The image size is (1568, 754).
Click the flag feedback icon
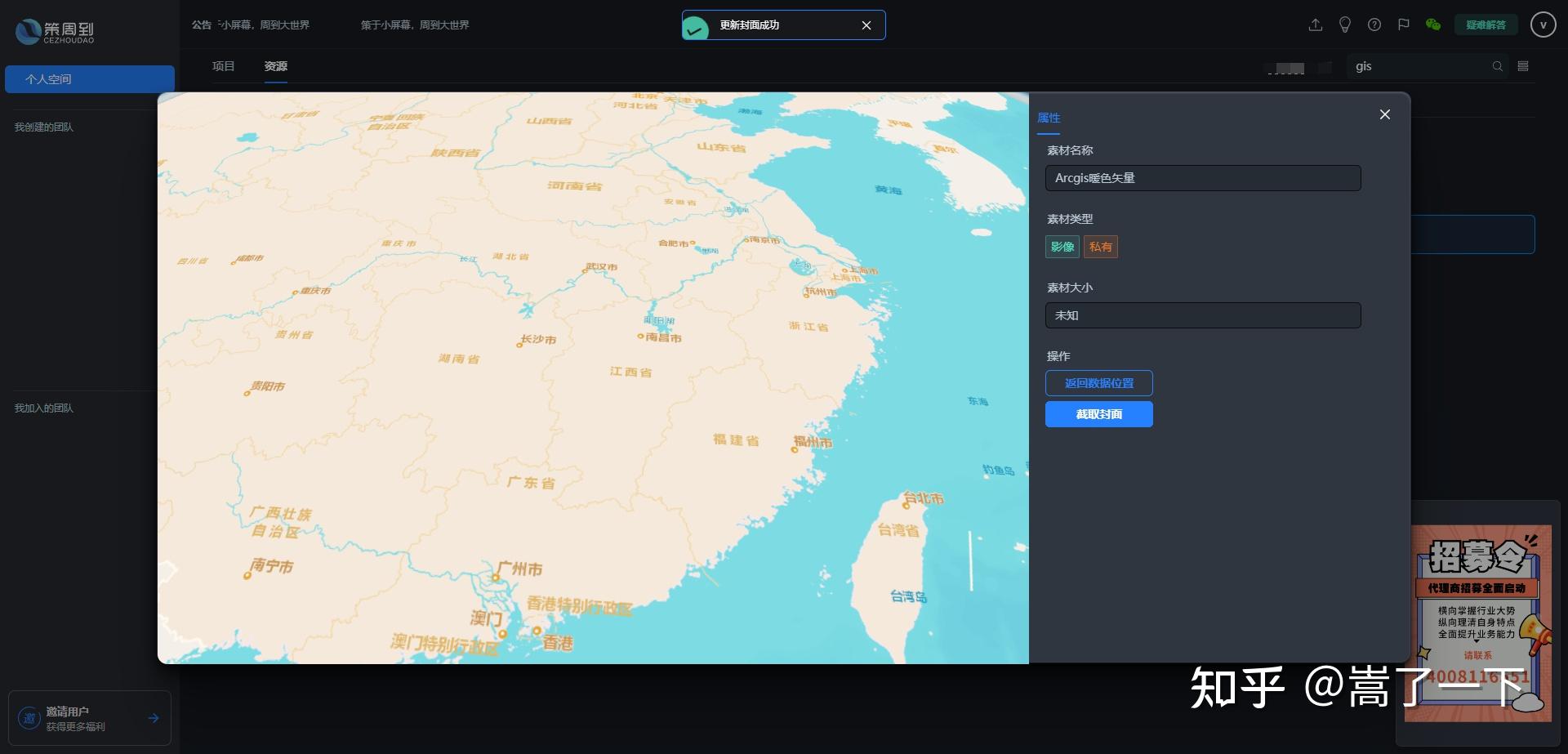(x=1404, y=25)
